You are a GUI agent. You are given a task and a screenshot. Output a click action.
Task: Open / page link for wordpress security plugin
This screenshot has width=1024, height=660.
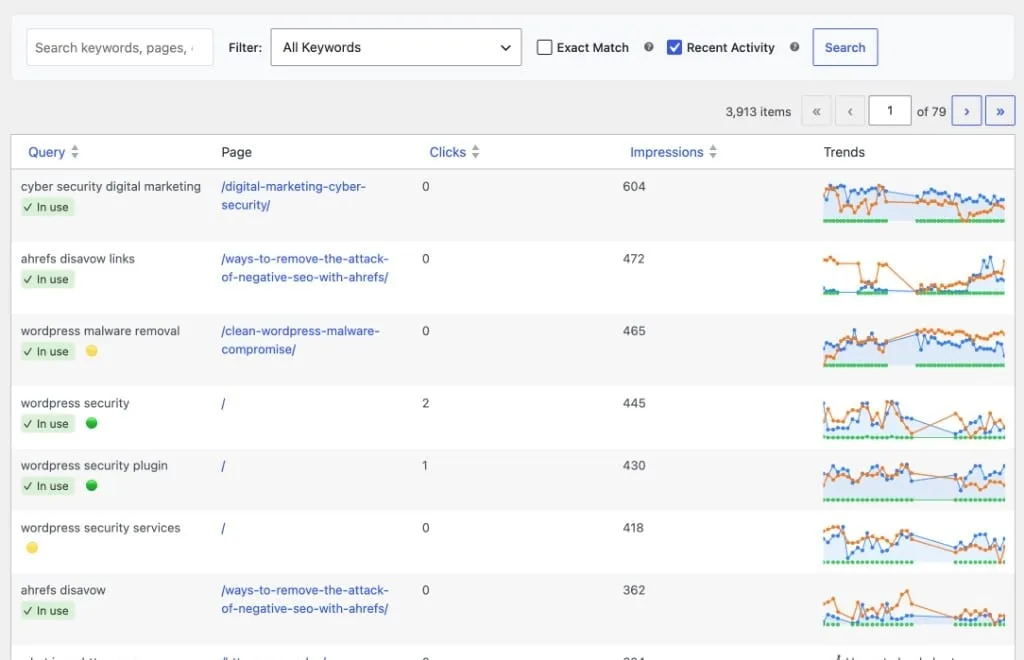point(223,465)
